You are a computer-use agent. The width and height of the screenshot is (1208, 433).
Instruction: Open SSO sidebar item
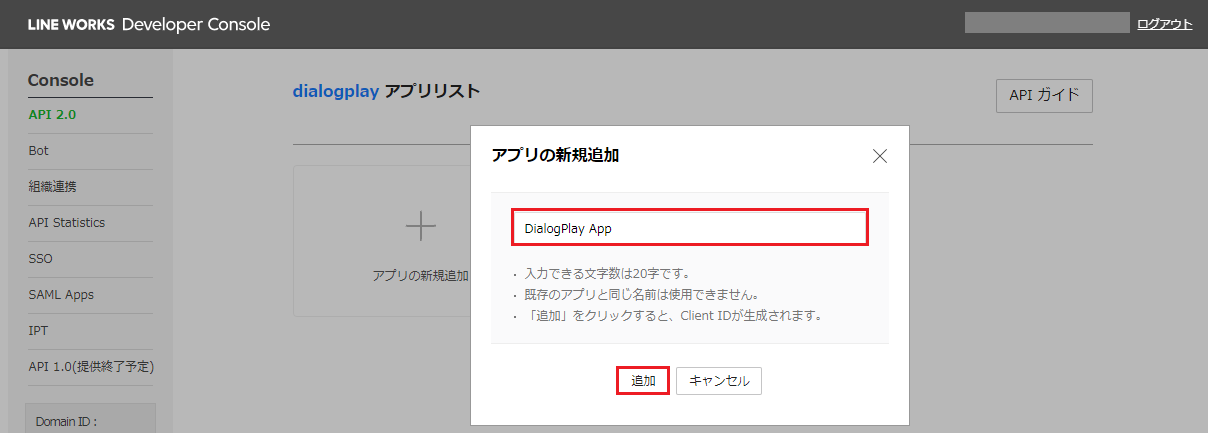(x=40, y=259)
